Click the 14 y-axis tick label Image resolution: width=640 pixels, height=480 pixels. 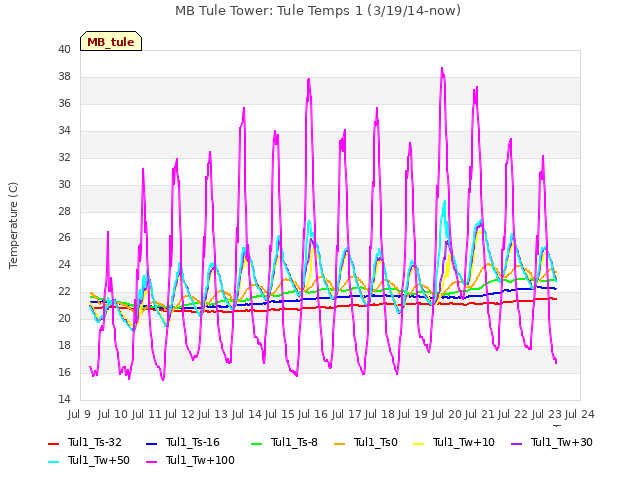coord(64,400)
